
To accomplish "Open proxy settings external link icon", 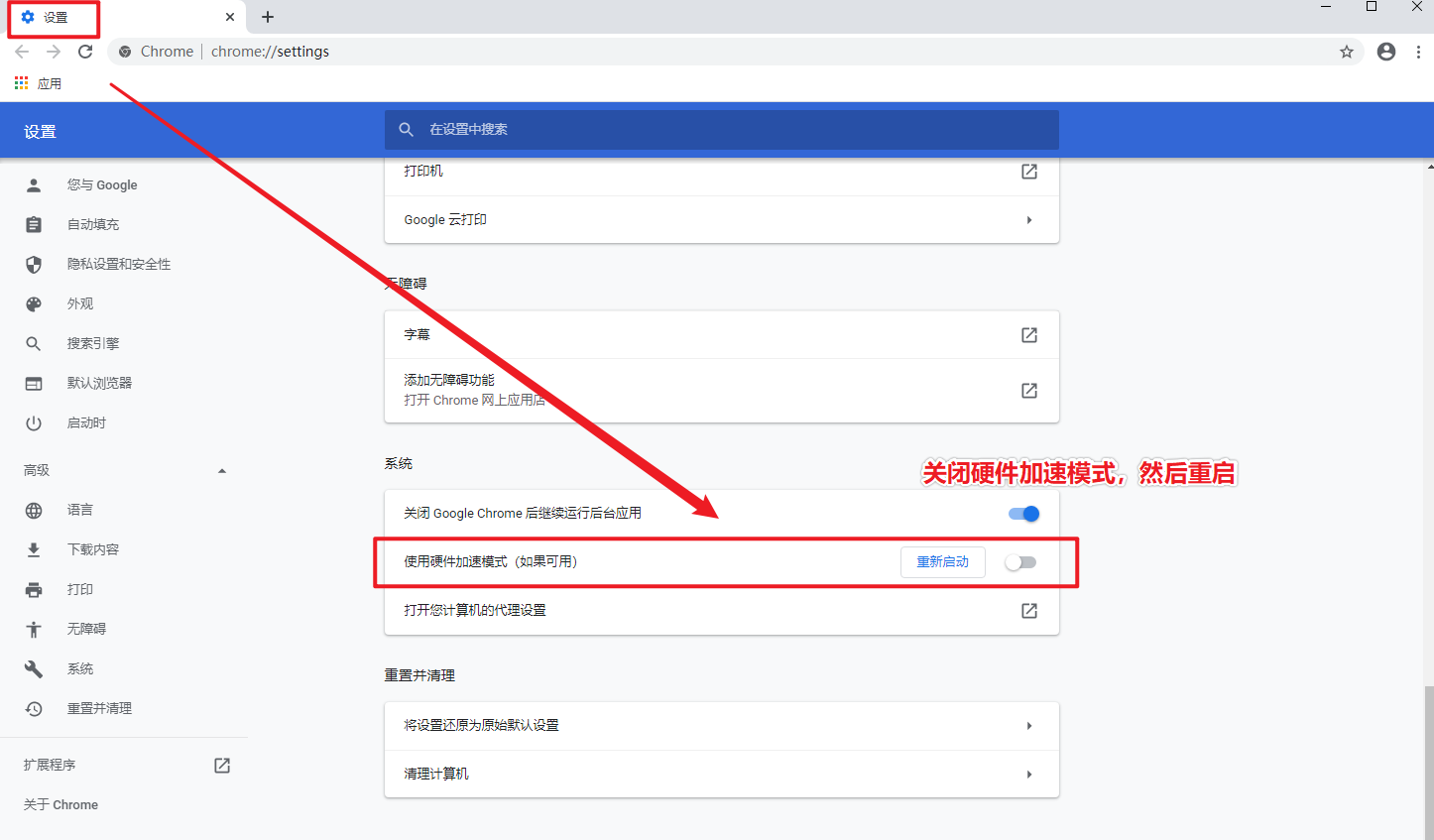I will pyautogui.click(x=1029, y=611).
